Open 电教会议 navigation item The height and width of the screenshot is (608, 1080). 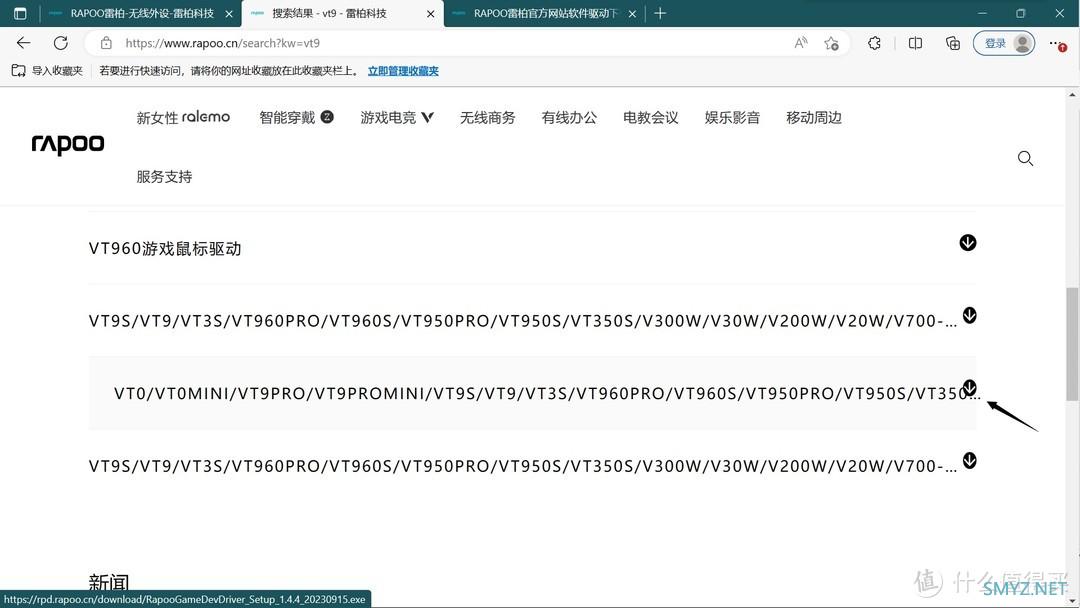click(x=651, y=118)
